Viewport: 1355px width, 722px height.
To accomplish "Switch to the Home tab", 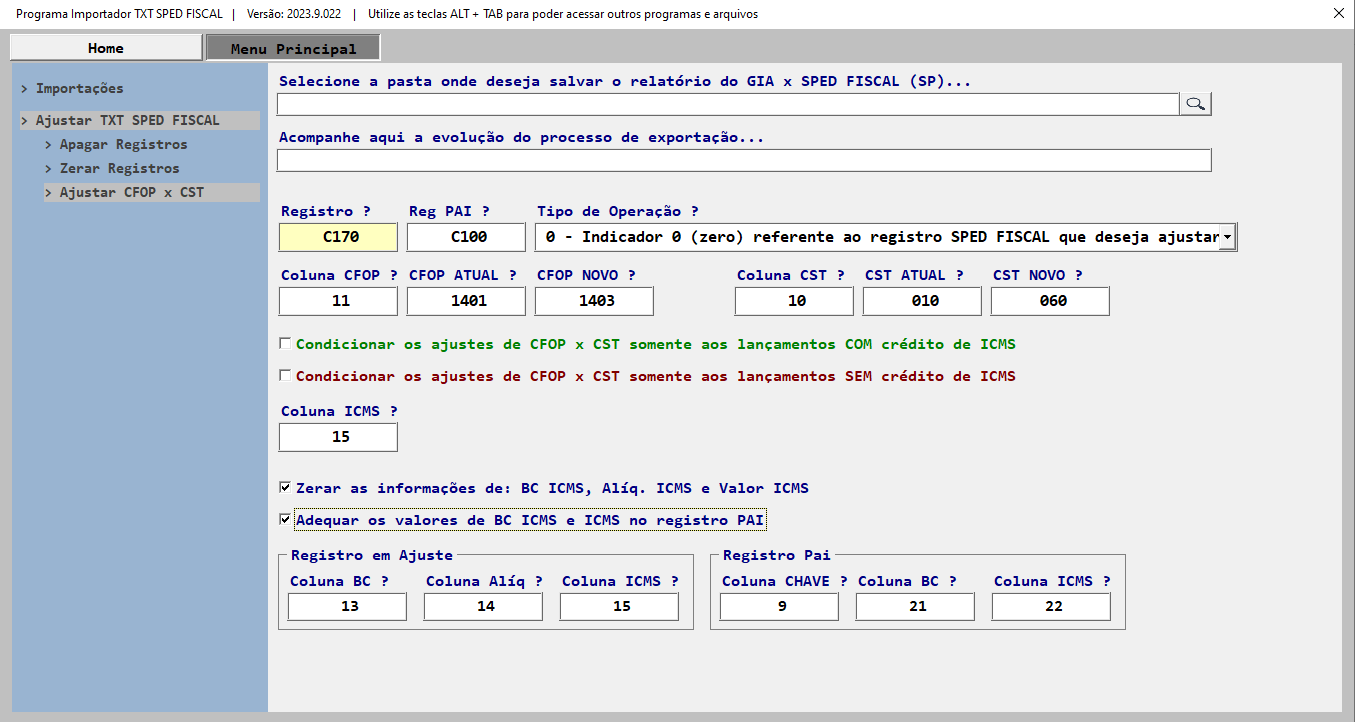I will [x=106, y=48].
